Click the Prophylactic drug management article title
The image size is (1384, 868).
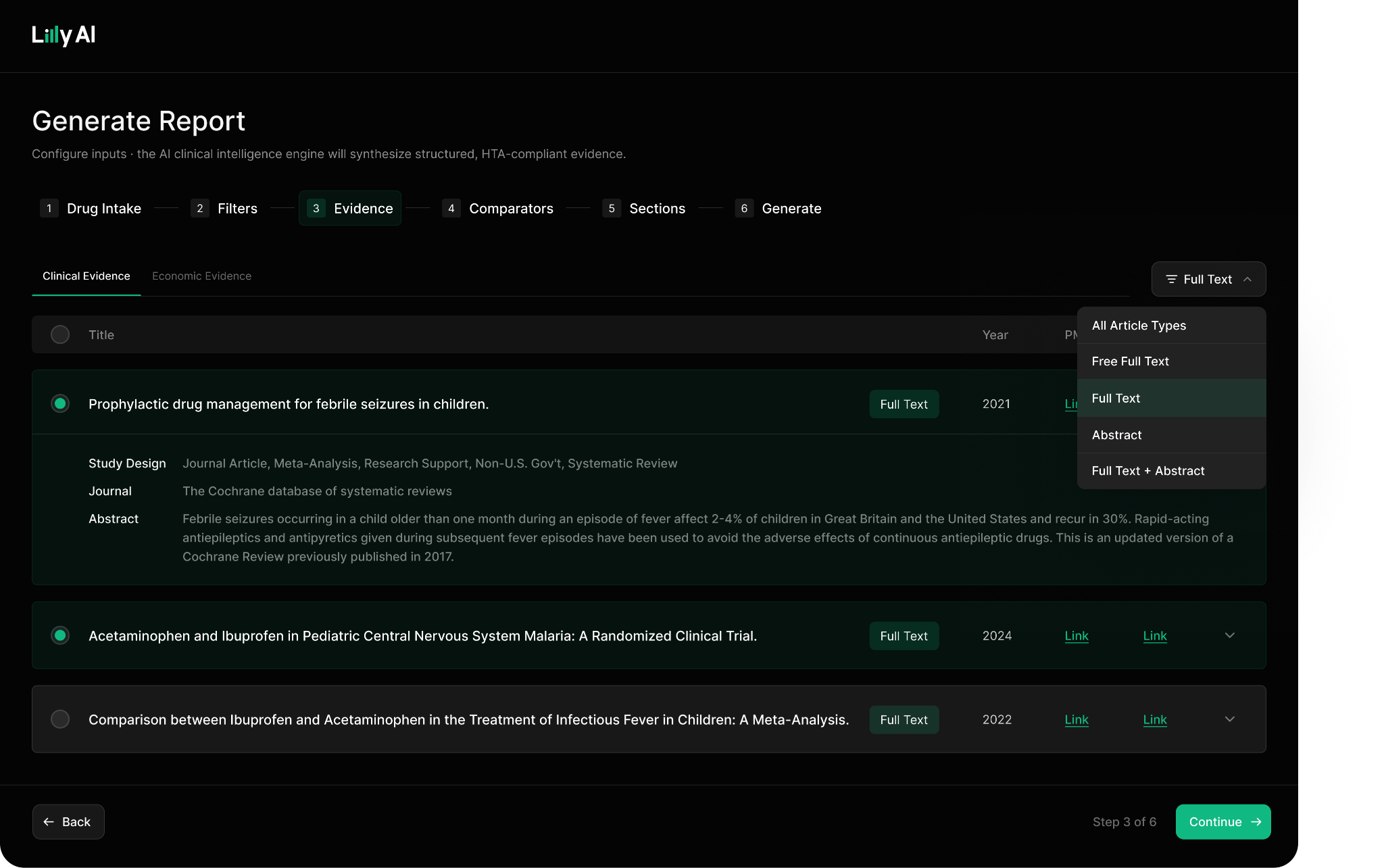coord(289,404)
